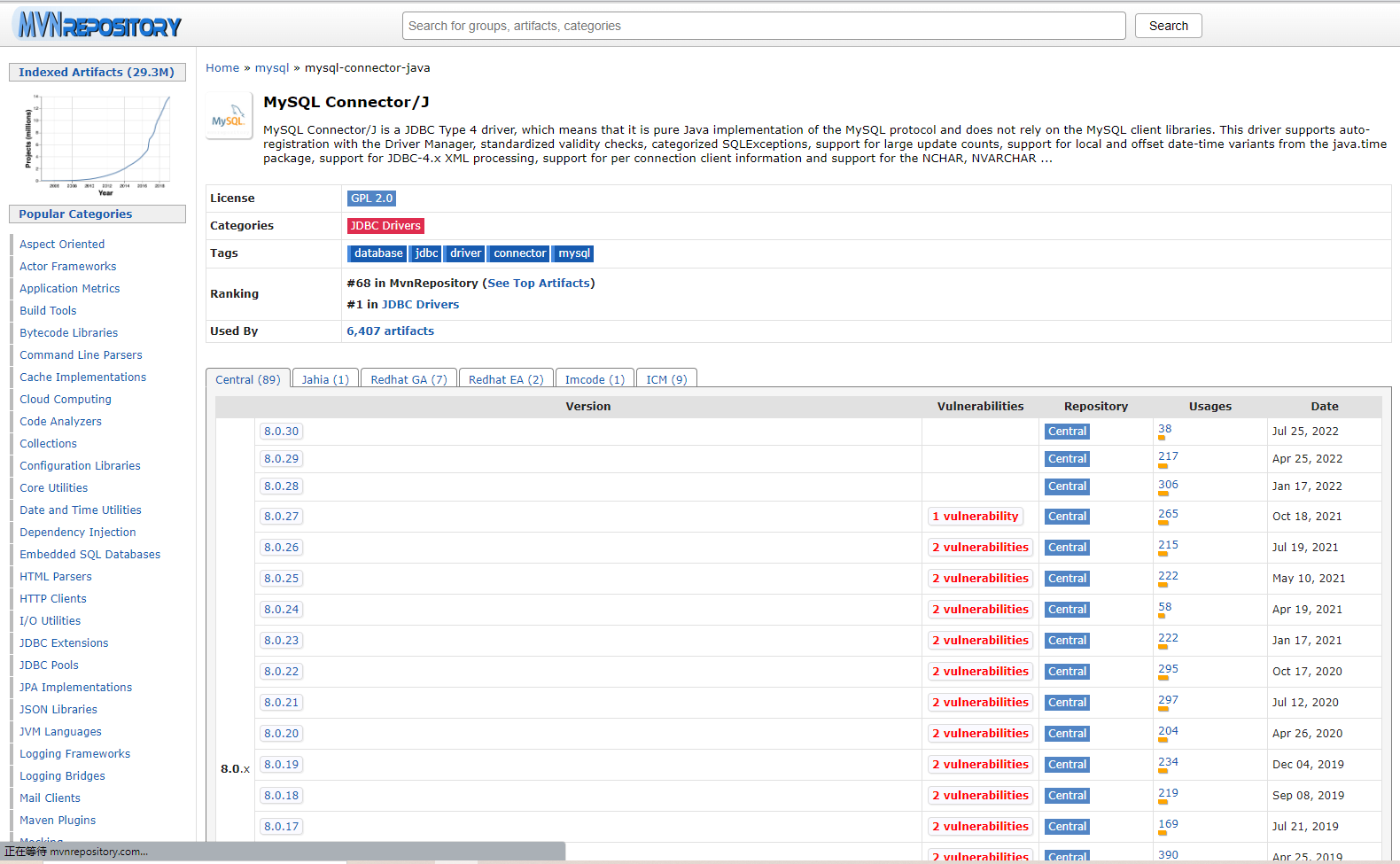Open version 8.0.27

[281, 517]
